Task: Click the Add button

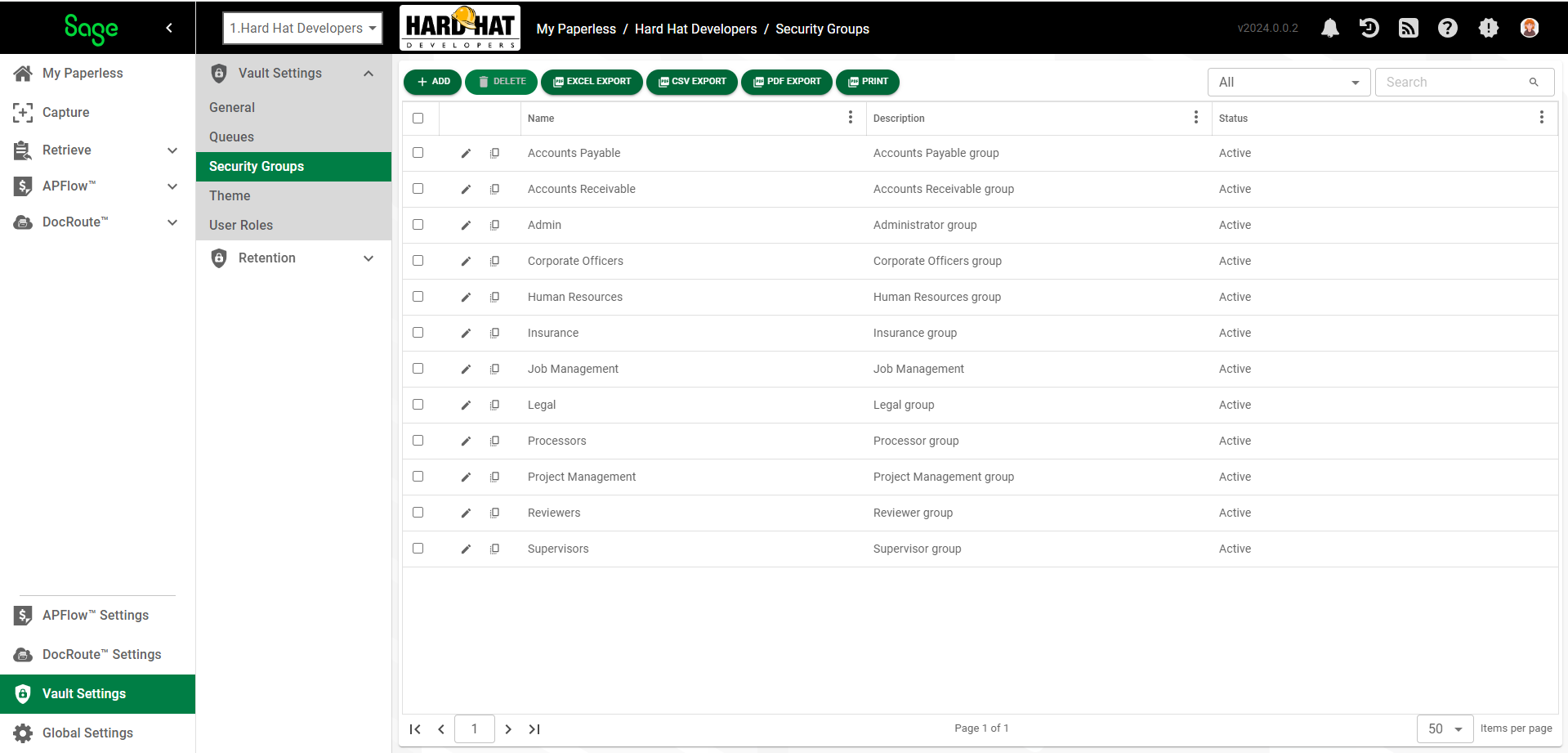Action: 433,82
